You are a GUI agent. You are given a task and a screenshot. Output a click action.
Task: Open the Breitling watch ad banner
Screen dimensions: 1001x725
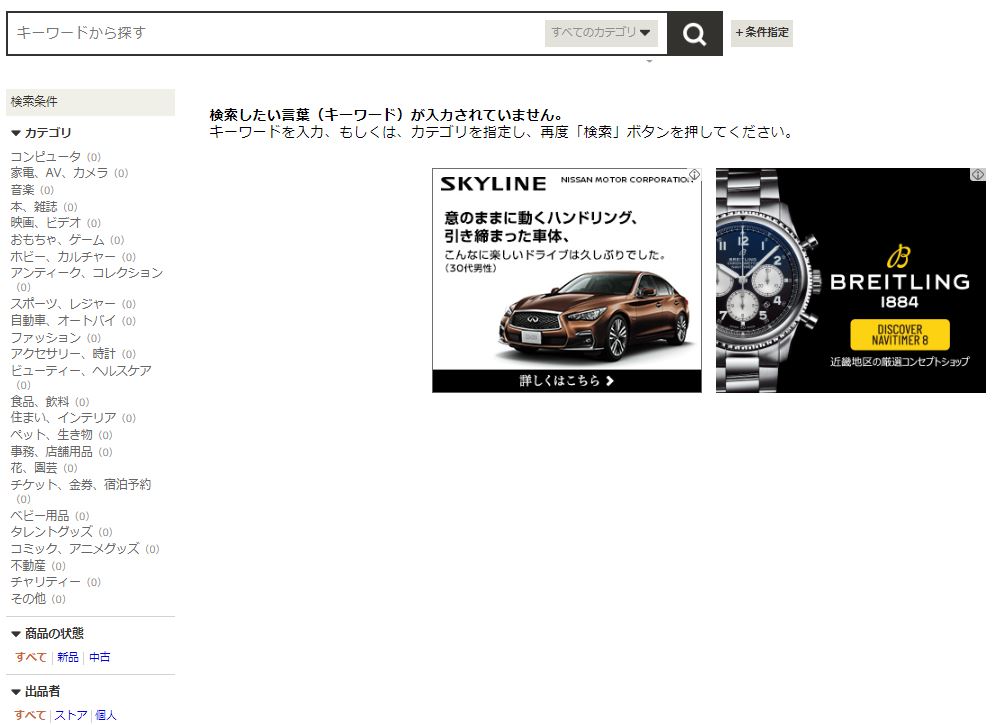851,280
